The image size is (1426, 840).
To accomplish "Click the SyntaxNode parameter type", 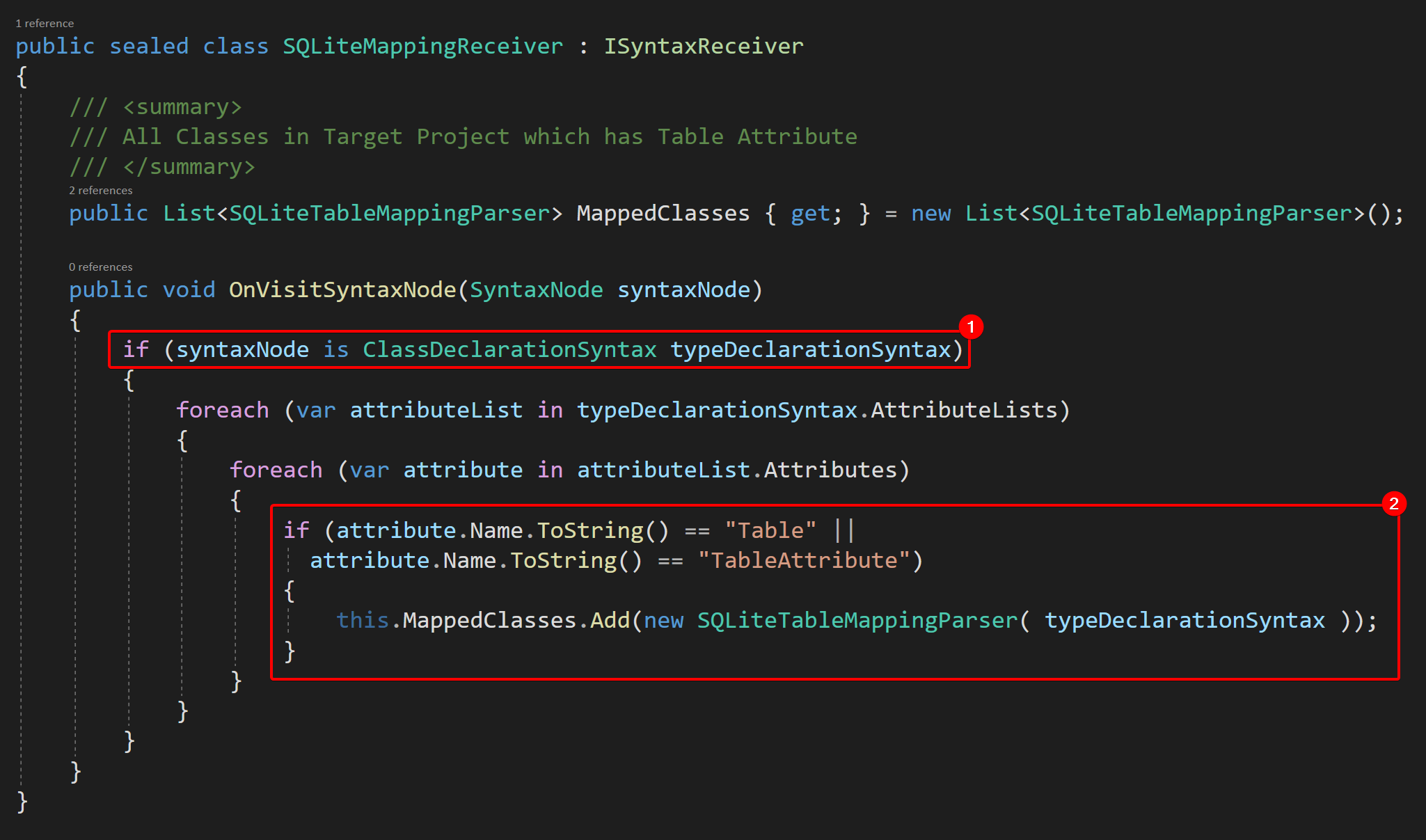I will tap(534, 290).
